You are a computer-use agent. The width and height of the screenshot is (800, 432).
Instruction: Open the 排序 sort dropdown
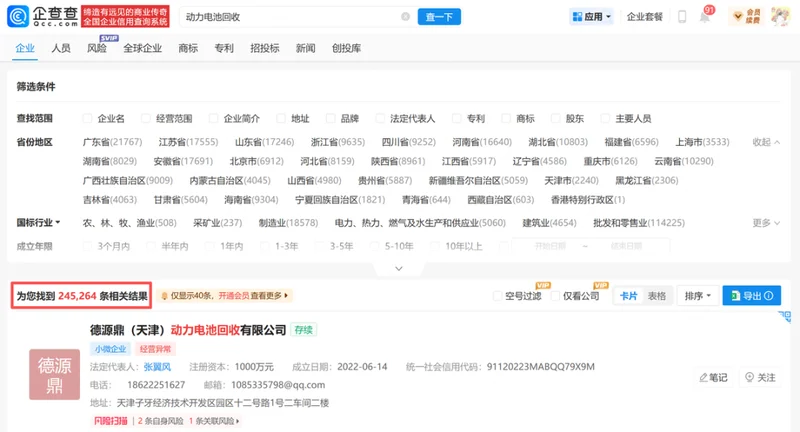coord(697,296)
